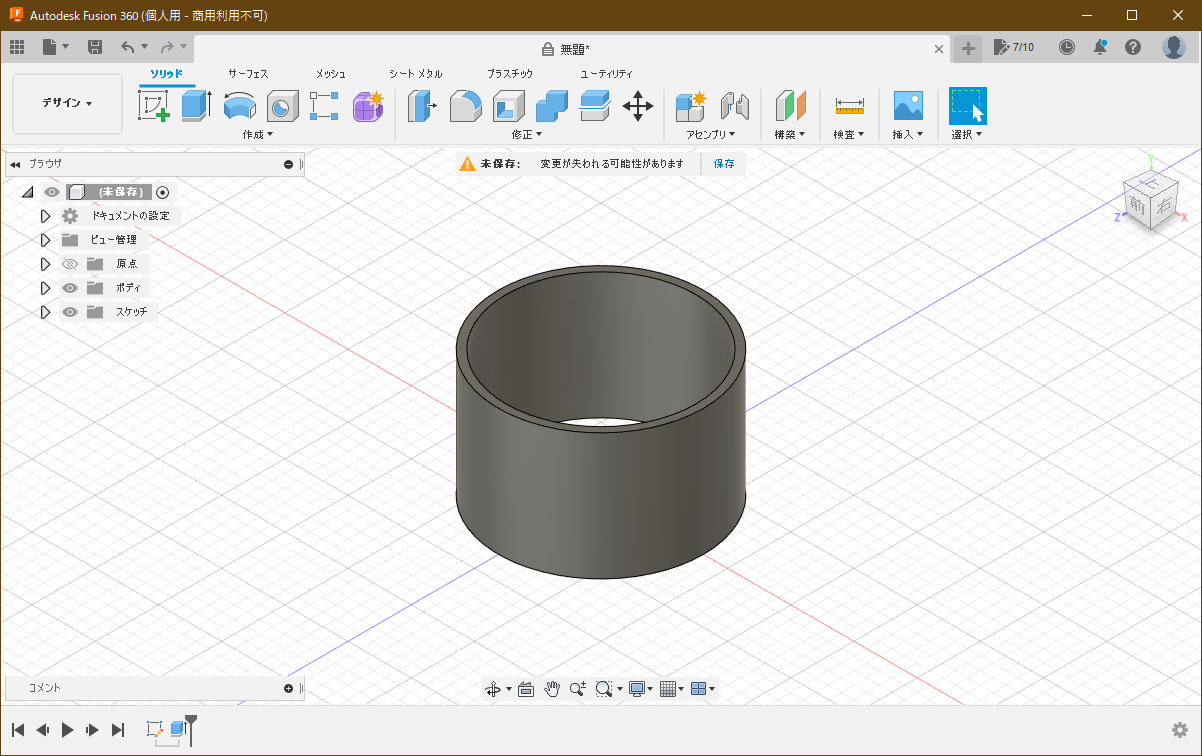Hide the ボディ folder
This screenshot has height=756, width=1202.
70,288
